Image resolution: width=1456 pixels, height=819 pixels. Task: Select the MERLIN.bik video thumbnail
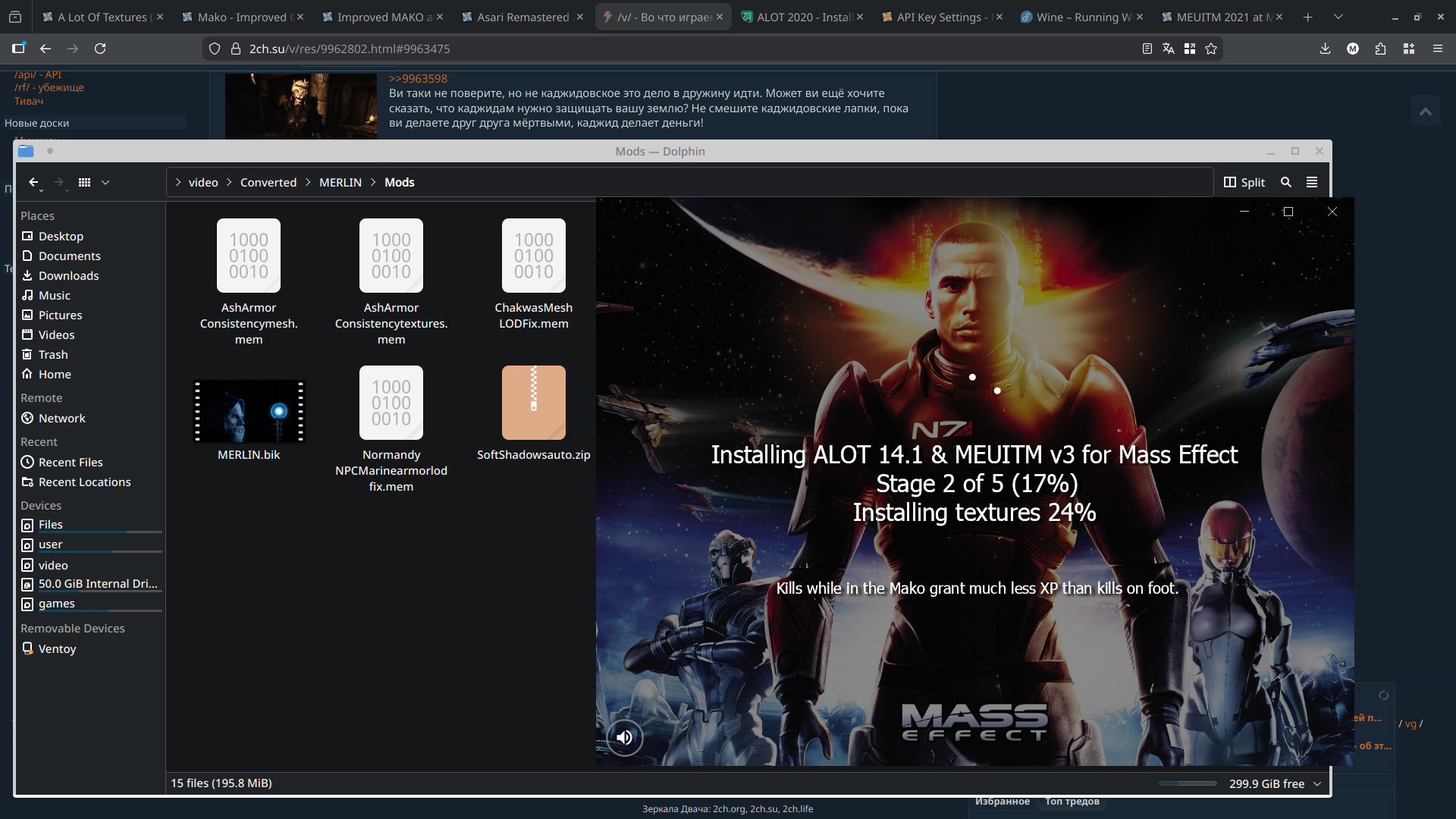249,411
